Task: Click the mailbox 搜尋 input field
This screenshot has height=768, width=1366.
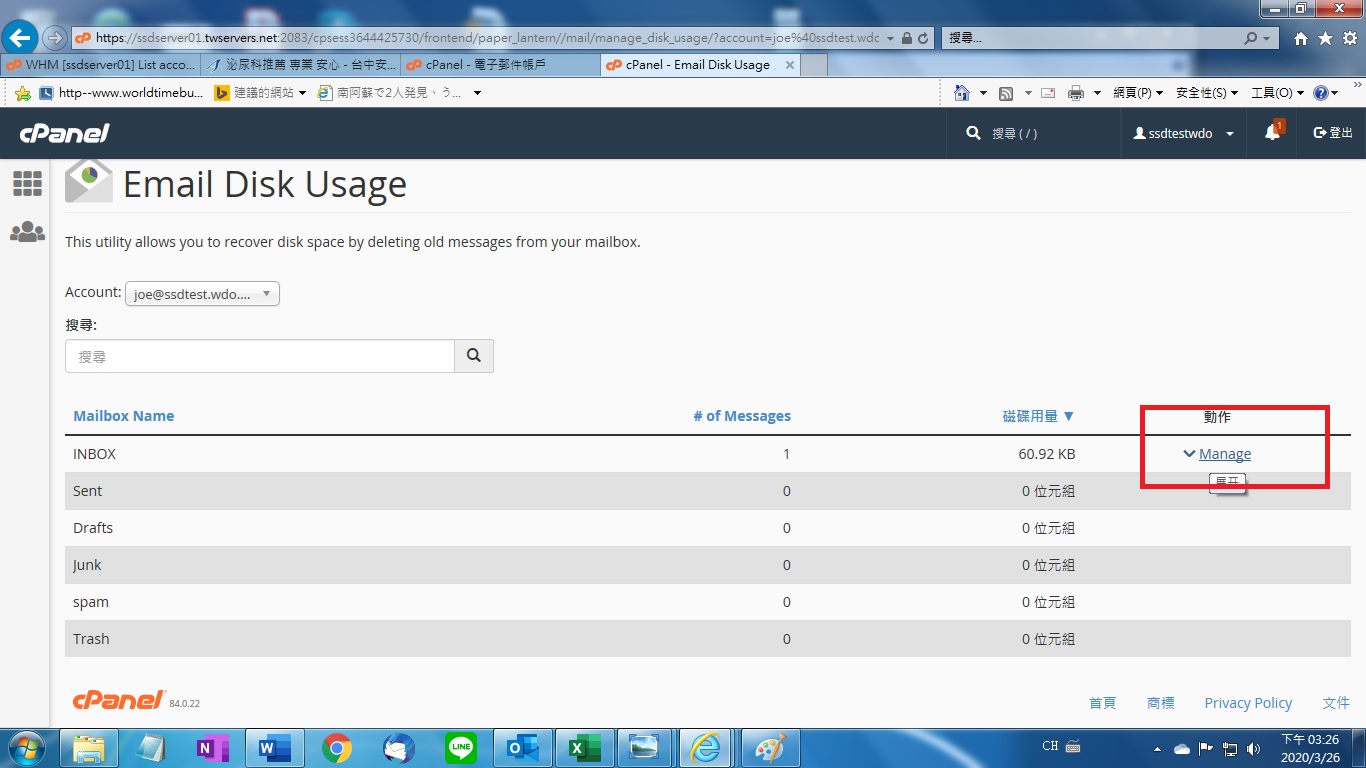Action: (x=260, y=356)
